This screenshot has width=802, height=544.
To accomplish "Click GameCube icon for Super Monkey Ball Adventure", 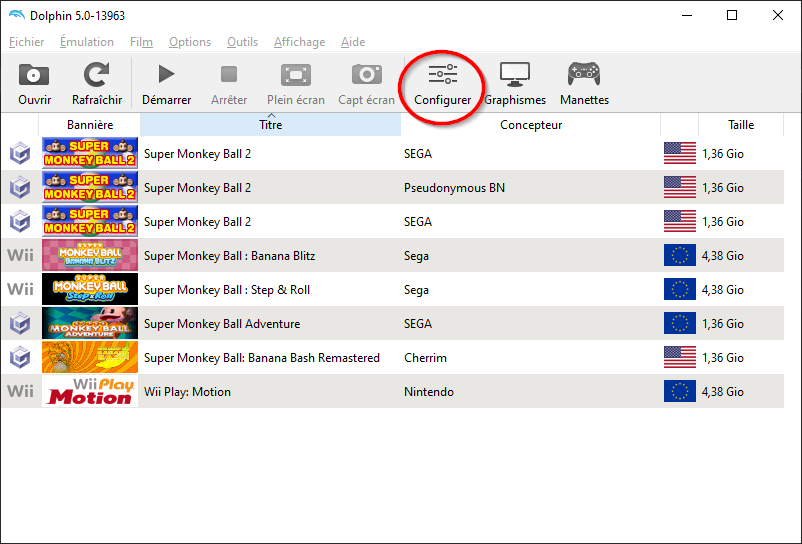I will (x=20, y=324).
